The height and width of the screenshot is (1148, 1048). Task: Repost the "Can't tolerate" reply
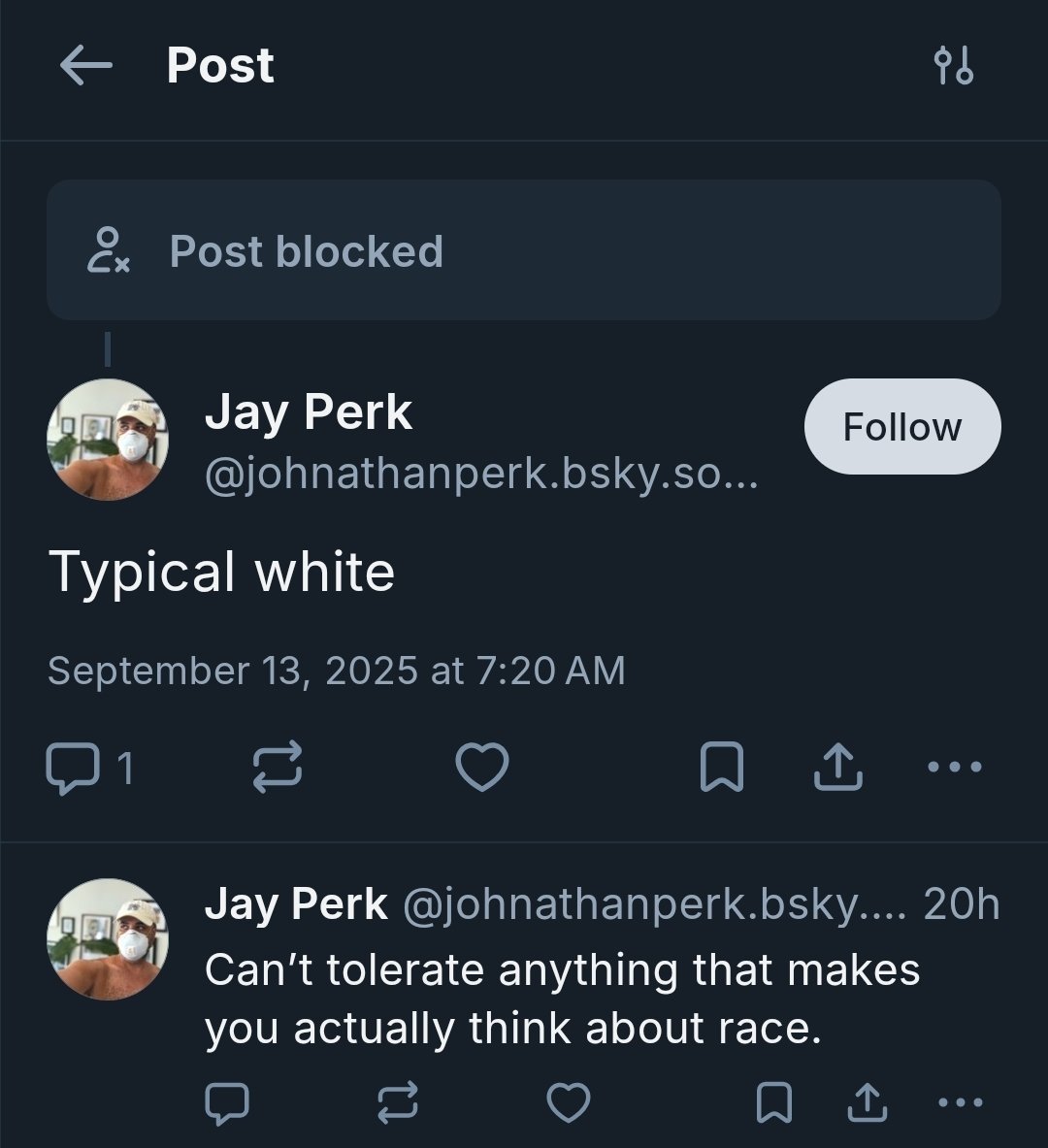[x=398, y=1102]
